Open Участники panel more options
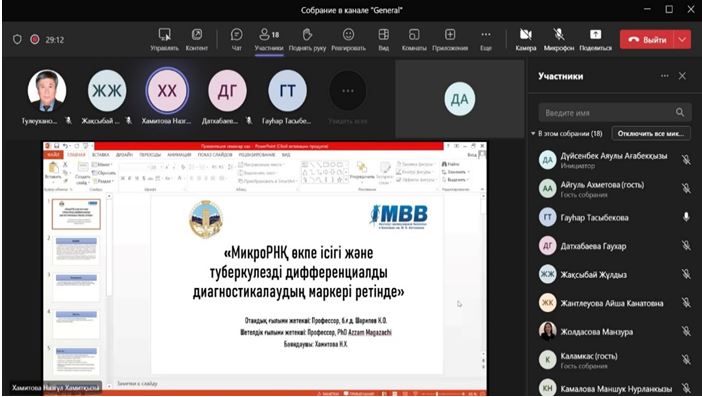The height and width of the screenshot is (397, 702). point(664,76)
